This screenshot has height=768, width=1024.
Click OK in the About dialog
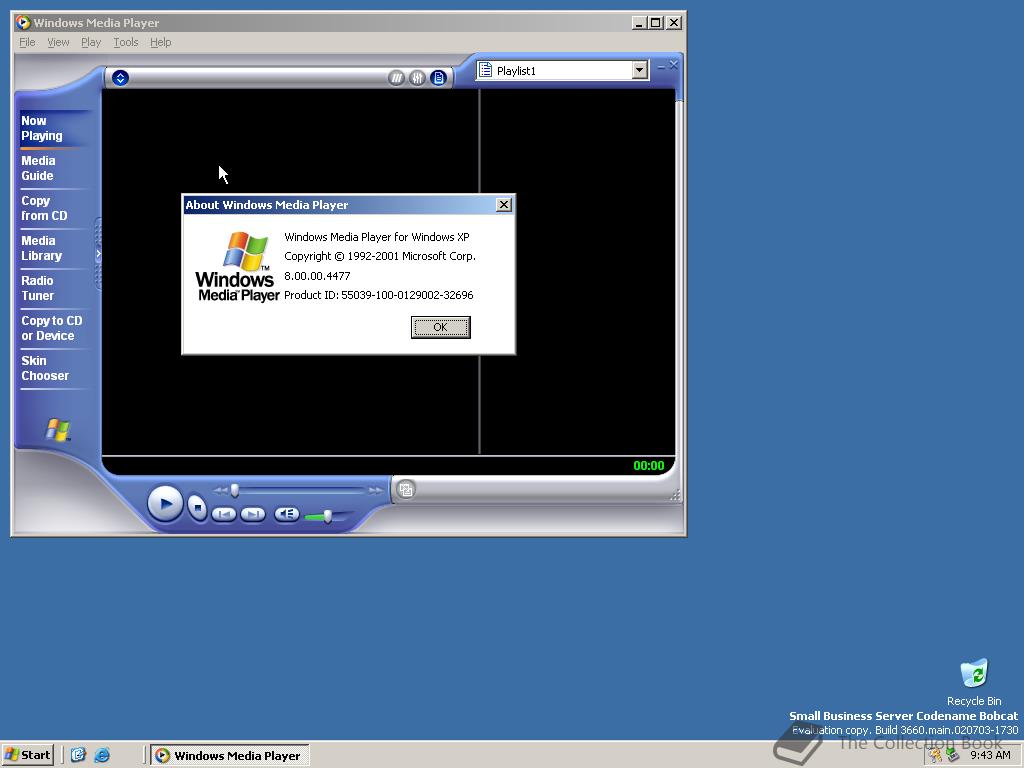441,327
